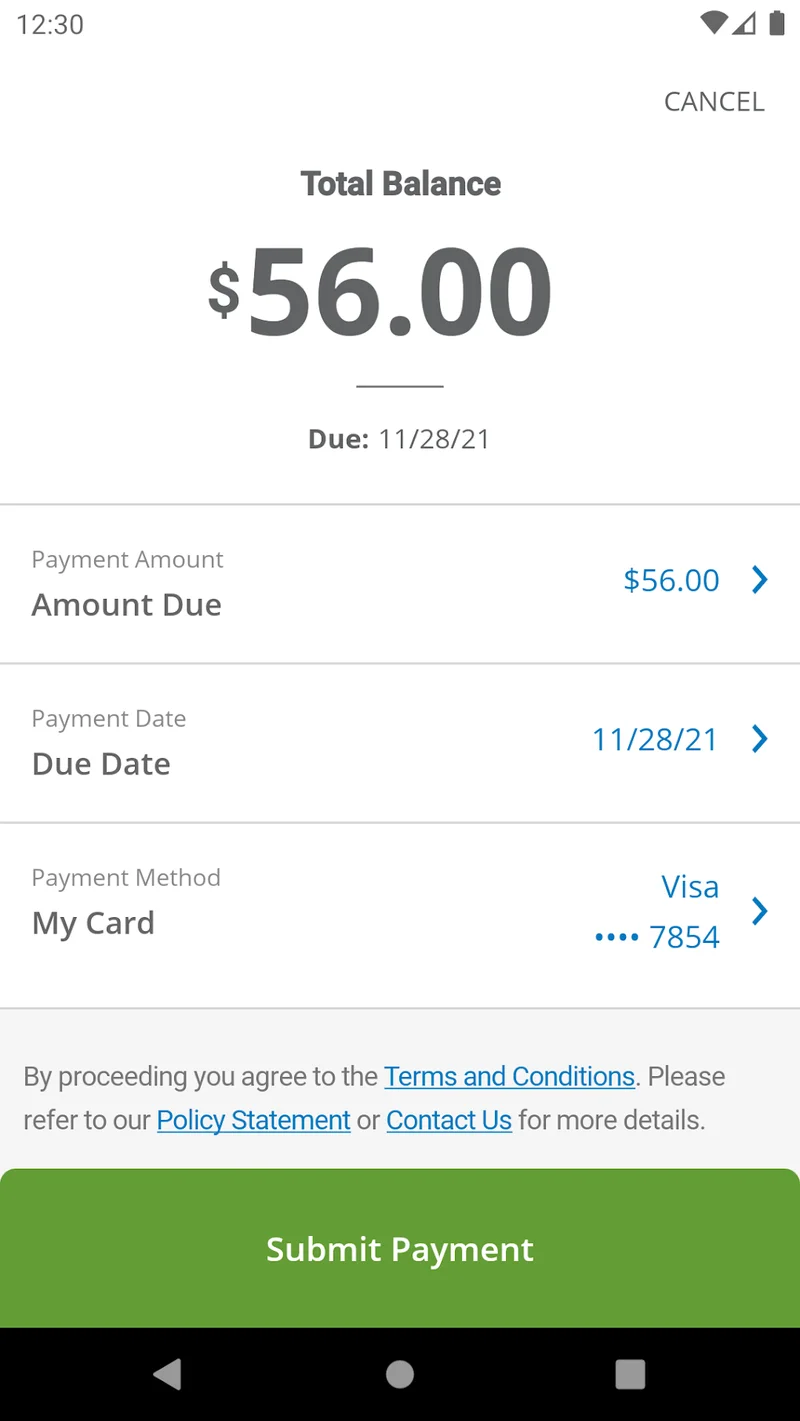The width and height of the screenshot is (800, 1421).
Task: Tap the Wi-Fi status icon
Action: 714,23
